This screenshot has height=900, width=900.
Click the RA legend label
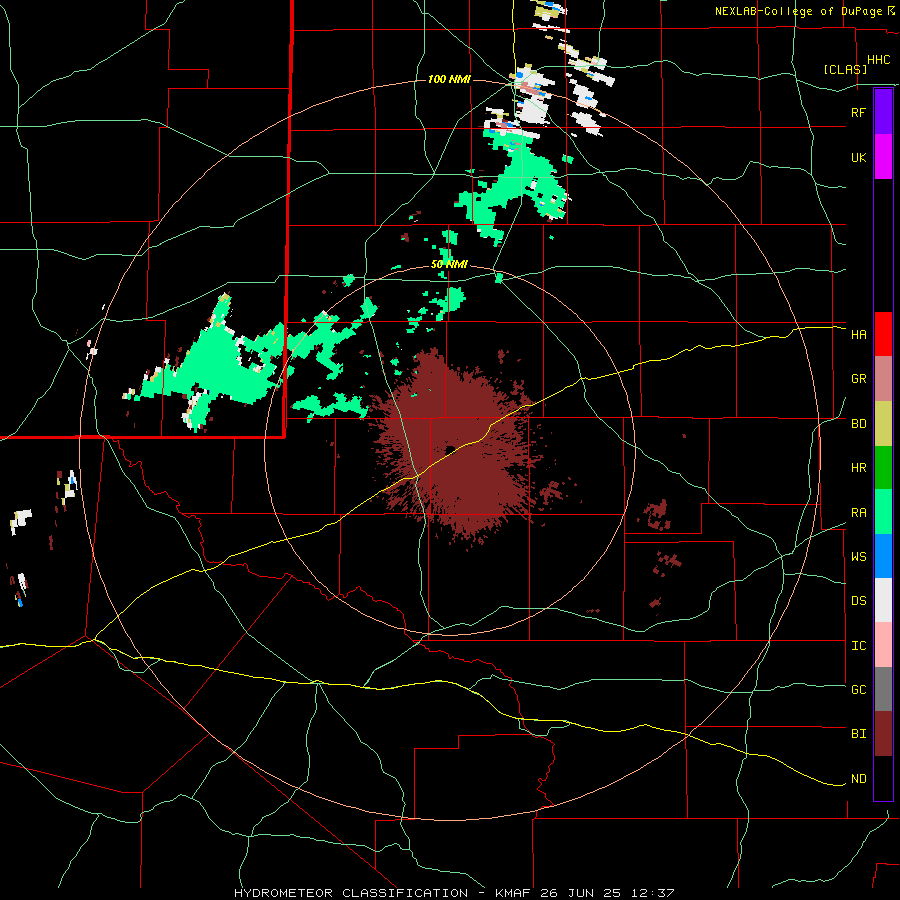click(858, 513)
